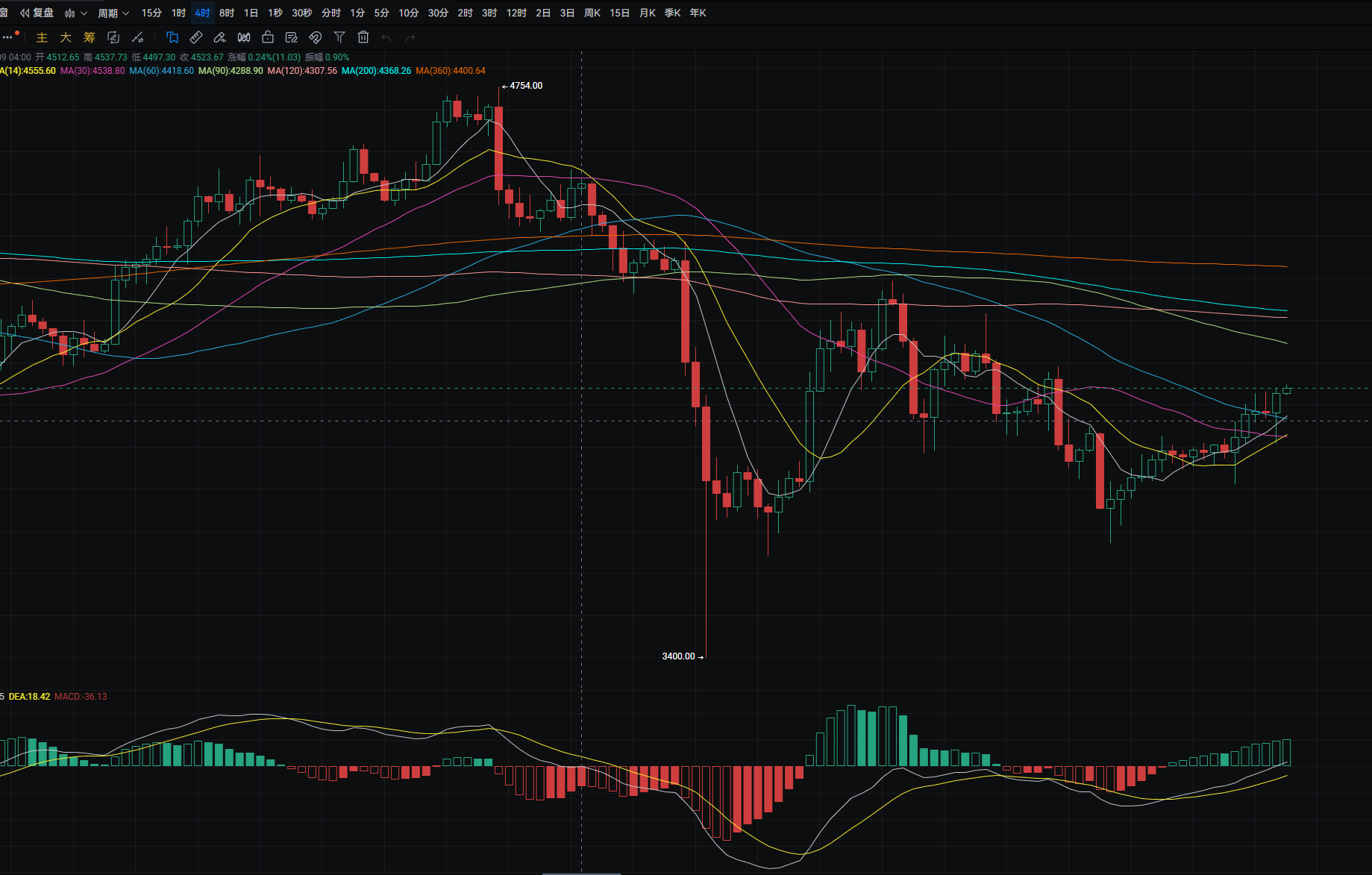
Task: Click the orange MA(360) color label
Action: pyautogui.click(x=451, y=71)
